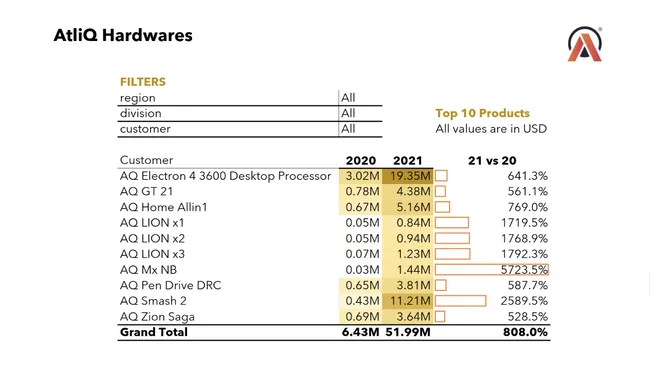The width and height of the screenshot is (650, 368).
Task: Select the AQ LION x3 data bar
Action: [x=453, y=254]
